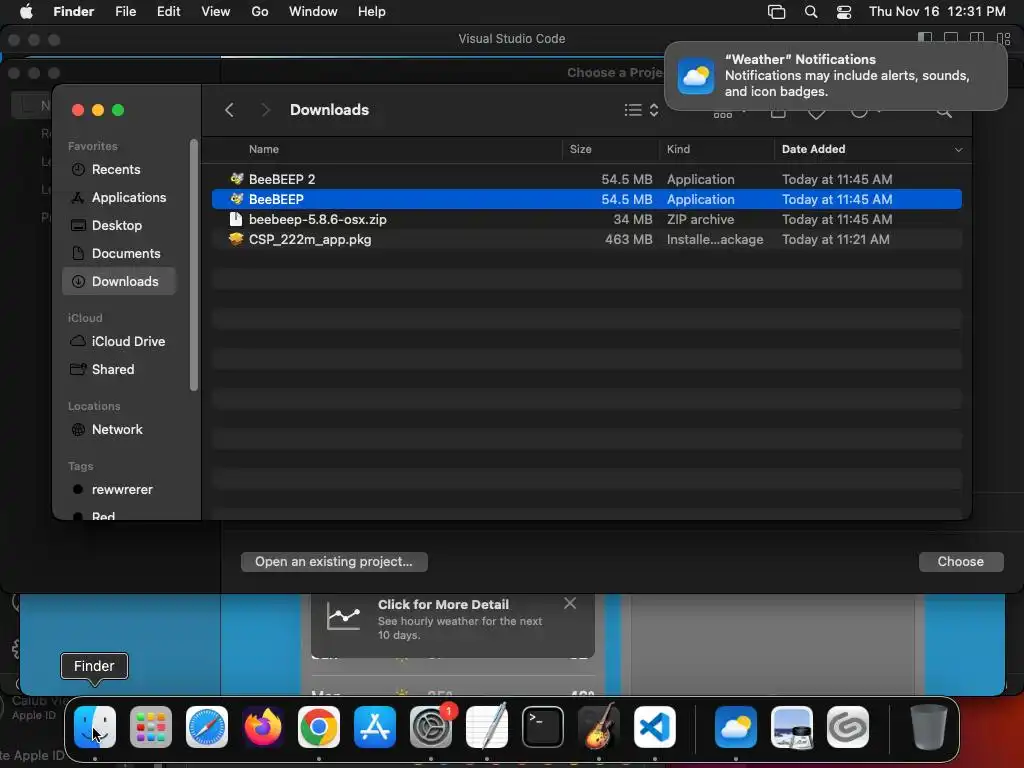Close the Click for More Detail tip
This screenshot has height=768, width=1024.
570,603
